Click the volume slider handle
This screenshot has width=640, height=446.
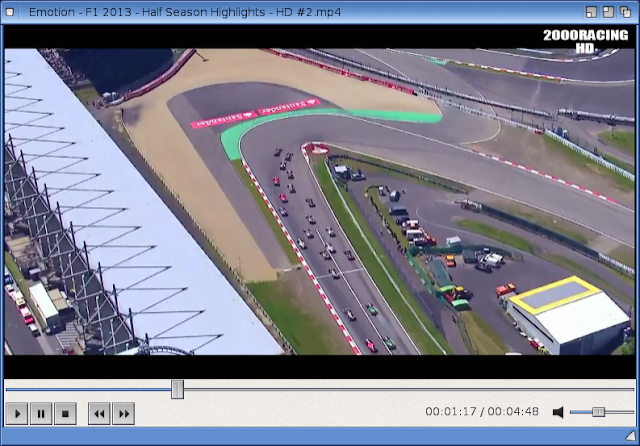[x=598, y=412]
